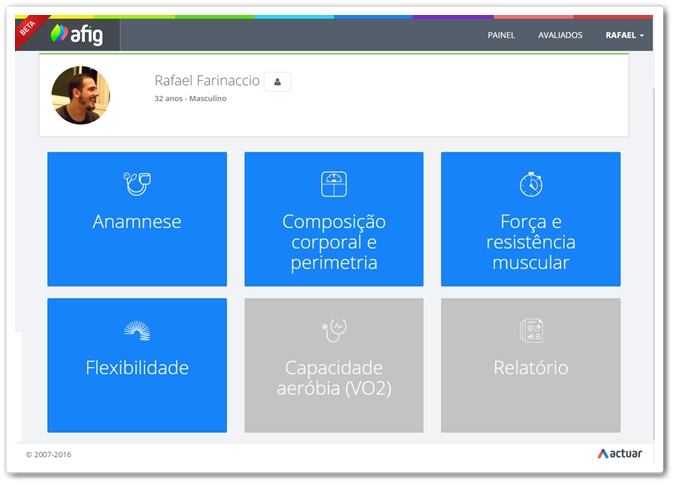
Task: Click the spring icon on Flexibilidade
Action: point(137,331)
